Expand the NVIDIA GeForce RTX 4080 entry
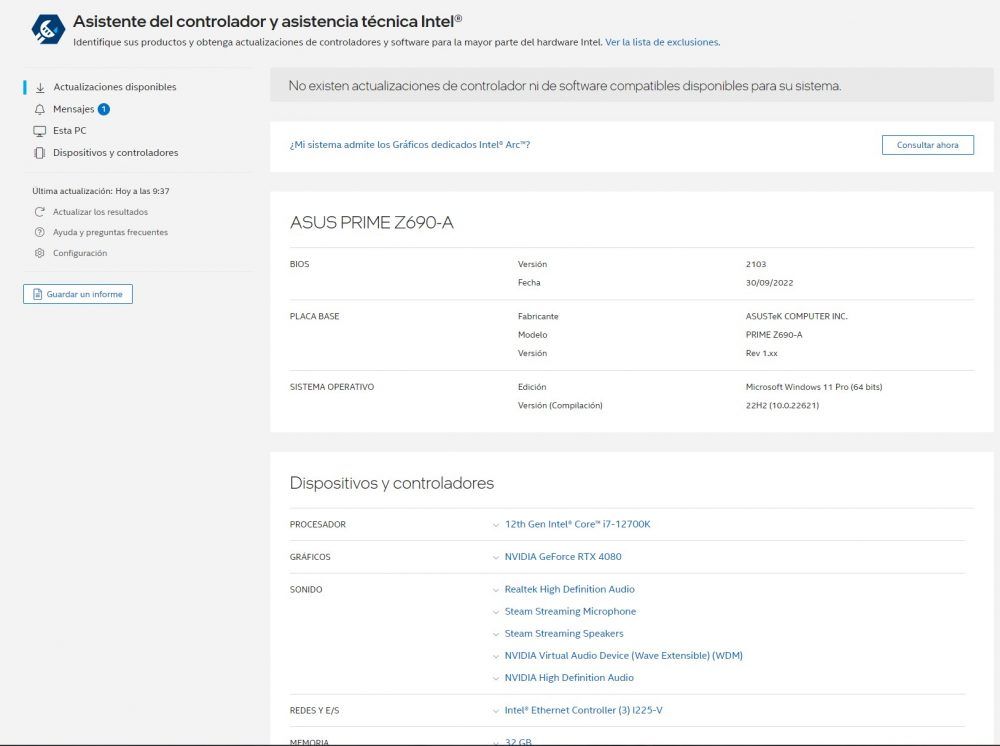This screenshot has width=1000, height=746. tap(562, 557)
